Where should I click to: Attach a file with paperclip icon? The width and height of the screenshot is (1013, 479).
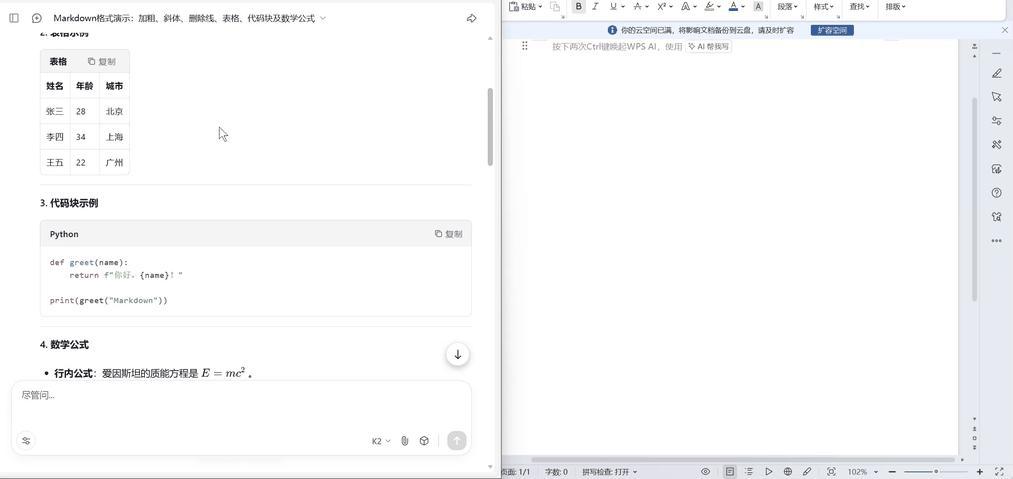pyautogui.click(x=404, y=441)
